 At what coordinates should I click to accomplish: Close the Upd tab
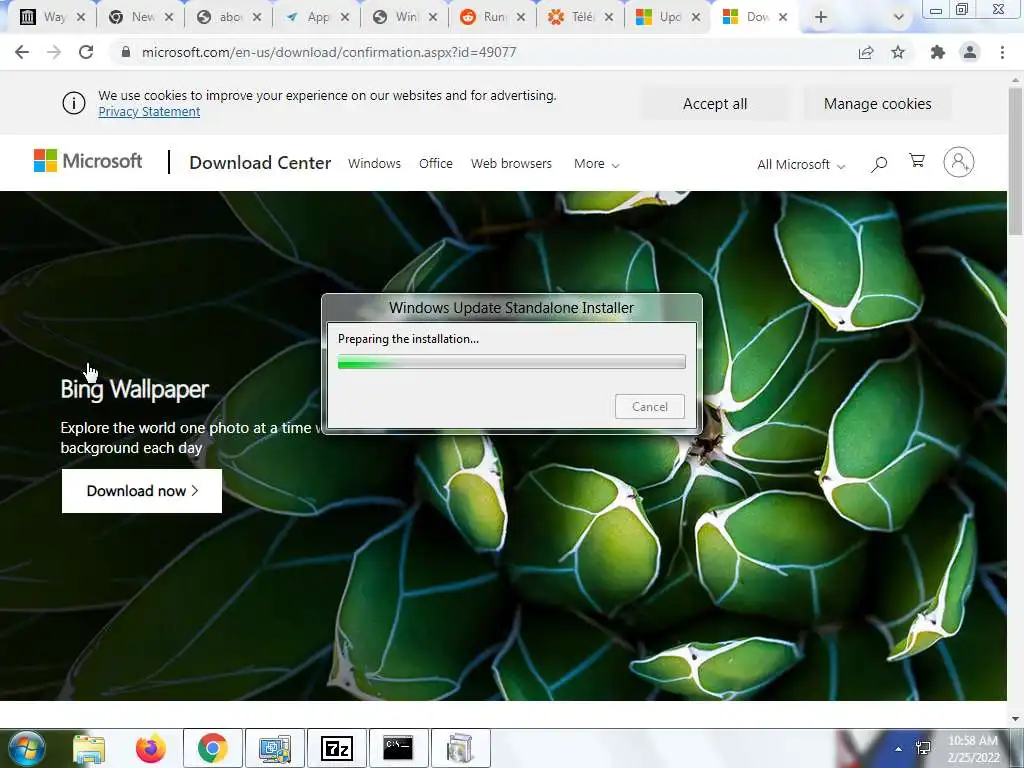[696, 17]
